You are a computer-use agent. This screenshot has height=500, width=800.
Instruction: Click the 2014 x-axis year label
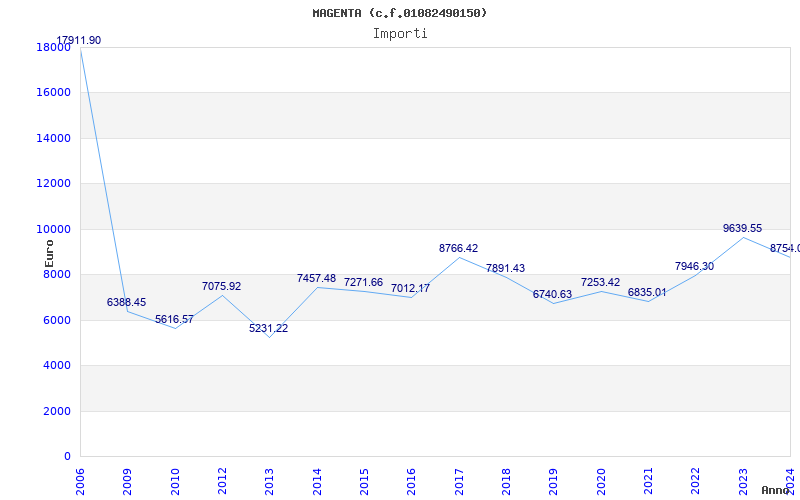[317, 481]
